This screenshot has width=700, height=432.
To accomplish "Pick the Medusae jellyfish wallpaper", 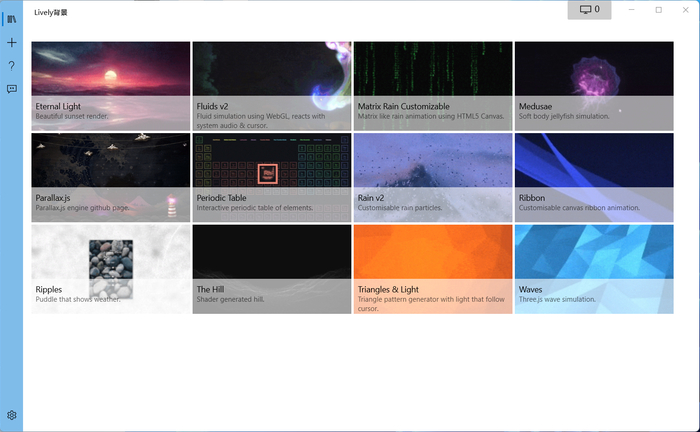I will (x=594, y=85).
